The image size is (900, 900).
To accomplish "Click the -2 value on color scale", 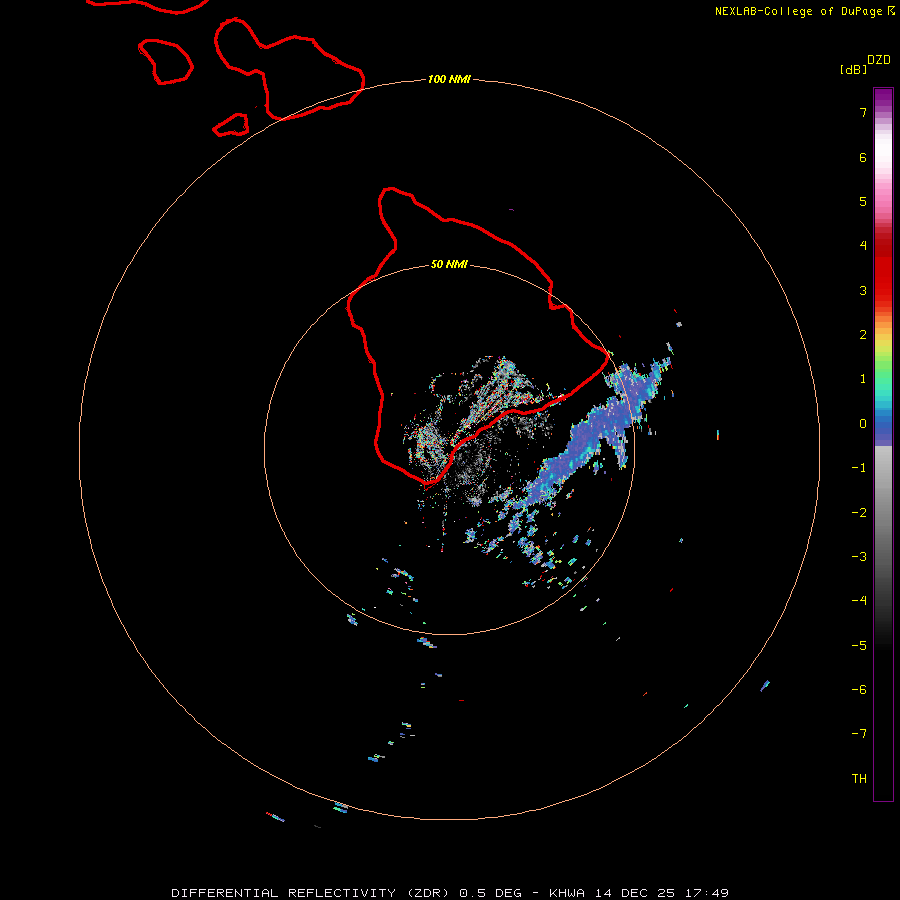I will (x=859, y=513).
